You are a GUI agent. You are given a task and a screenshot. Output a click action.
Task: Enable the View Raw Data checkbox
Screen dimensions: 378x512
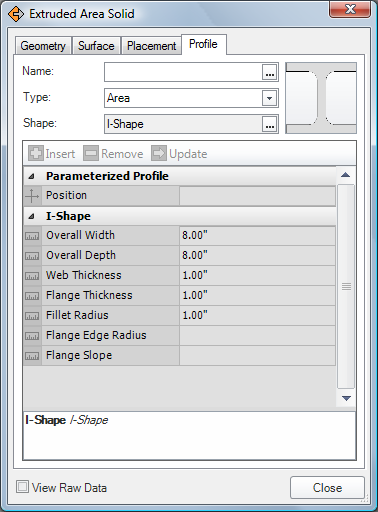click(22, 487)
